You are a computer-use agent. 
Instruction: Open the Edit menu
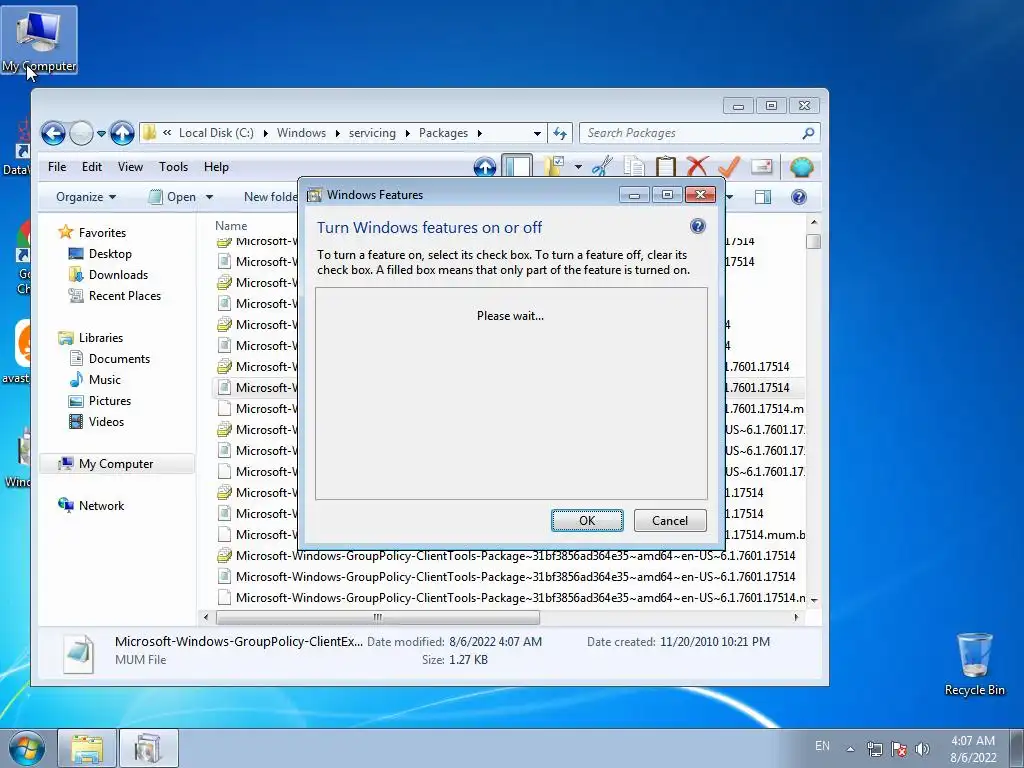[91, 167]
